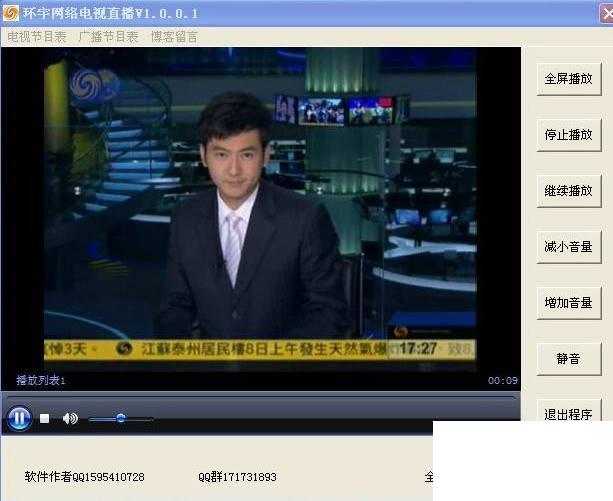613x501 pixels.
Task: Close the window with the red X
Action: [606, 14]
